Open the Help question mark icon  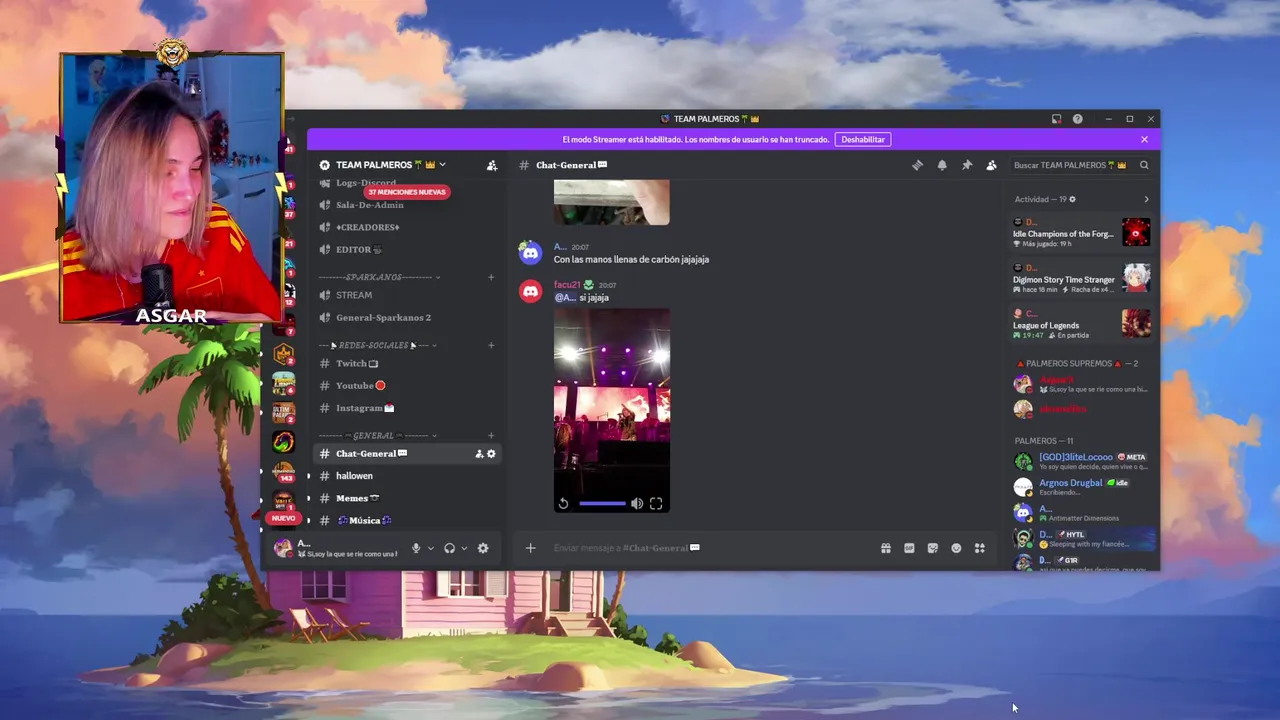click(1077, 119)
